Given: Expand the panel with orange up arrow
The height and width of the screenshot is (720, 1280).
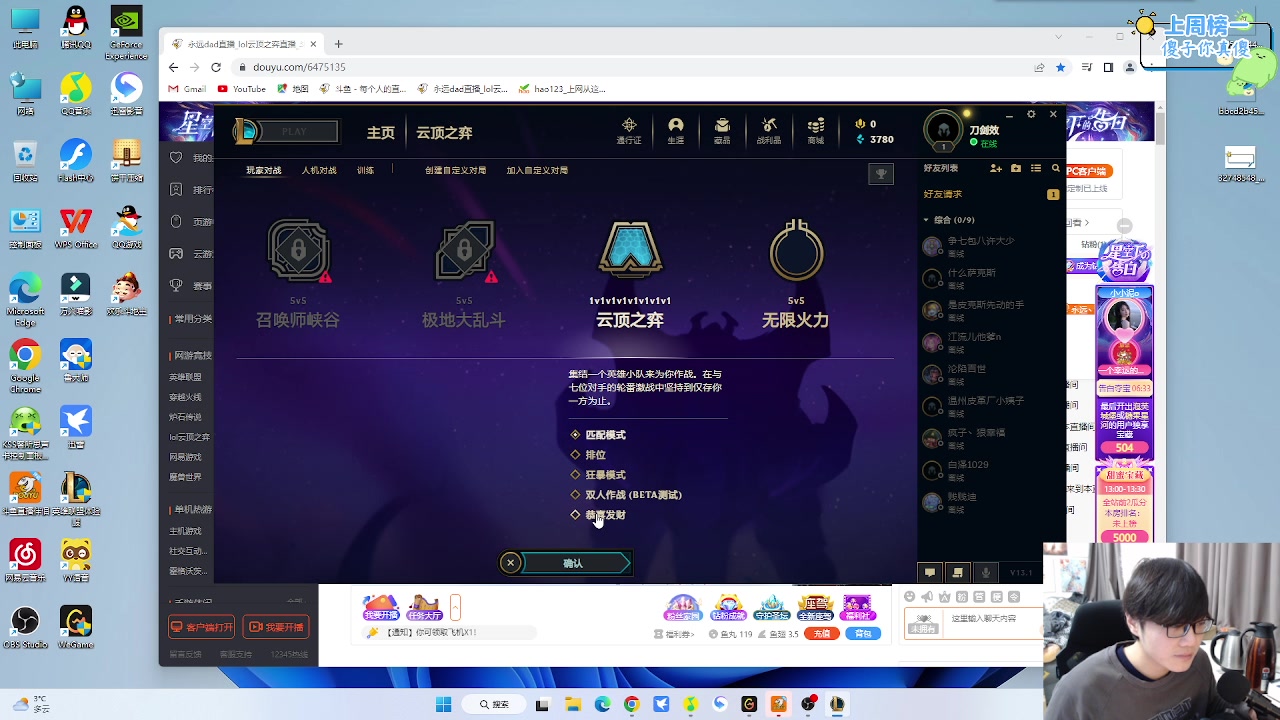Looking at the screenshot, I should click(455, 608).
